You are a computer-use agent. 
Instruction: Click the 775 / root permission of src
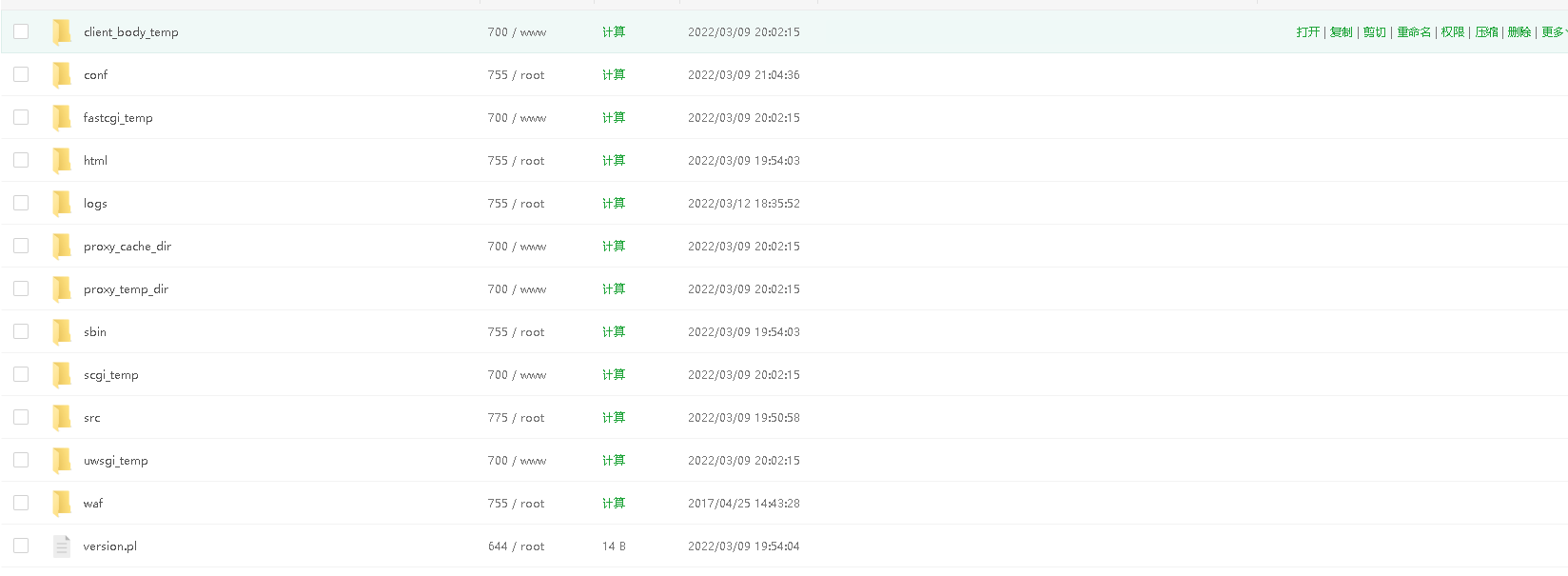(x=516, y=418)
